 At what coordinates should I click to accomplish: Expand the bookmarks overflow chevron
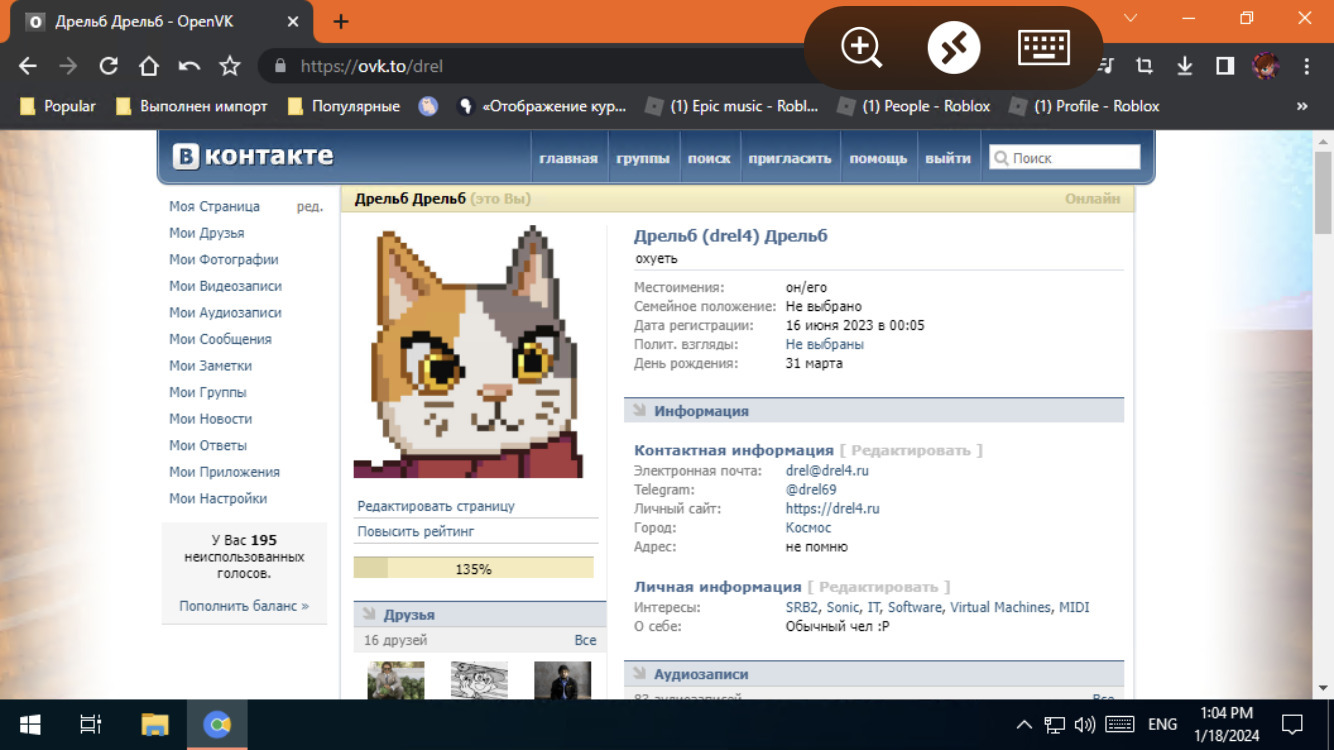coord(1302,106)
